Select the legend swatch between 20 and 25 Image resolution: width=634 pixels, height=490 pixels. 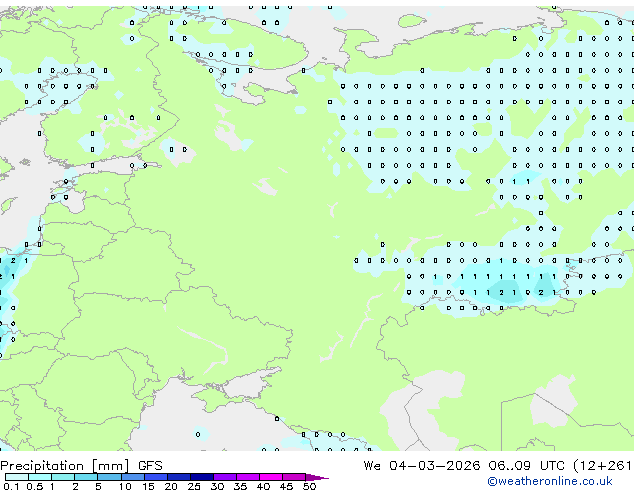point(179,477)
